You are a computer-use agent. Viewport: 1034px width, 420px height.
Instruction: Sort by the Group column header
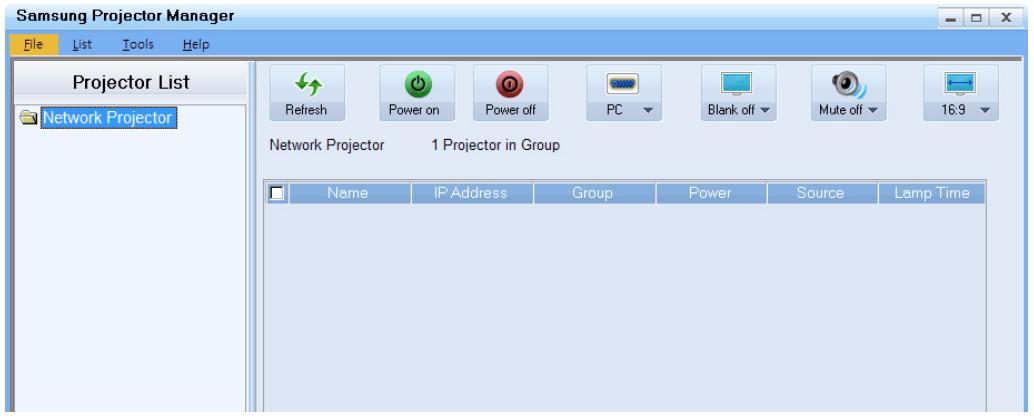(x=594, y=193)
